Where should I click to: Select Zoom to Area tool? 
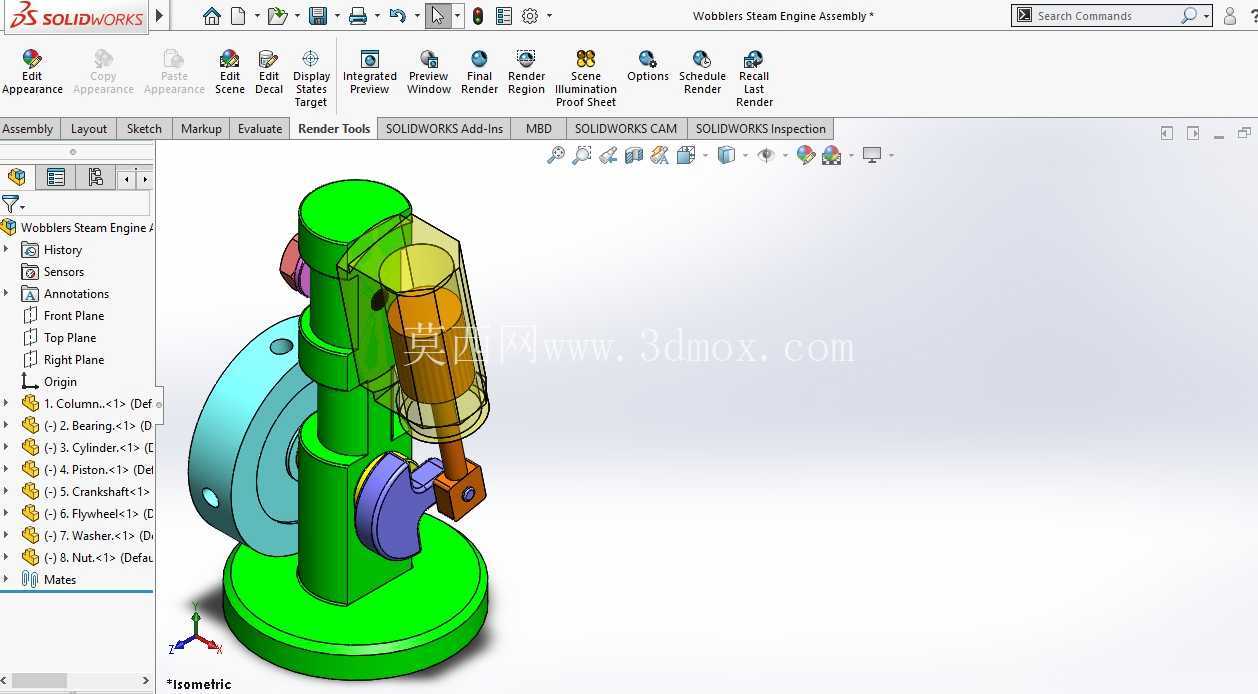(581, 155)
